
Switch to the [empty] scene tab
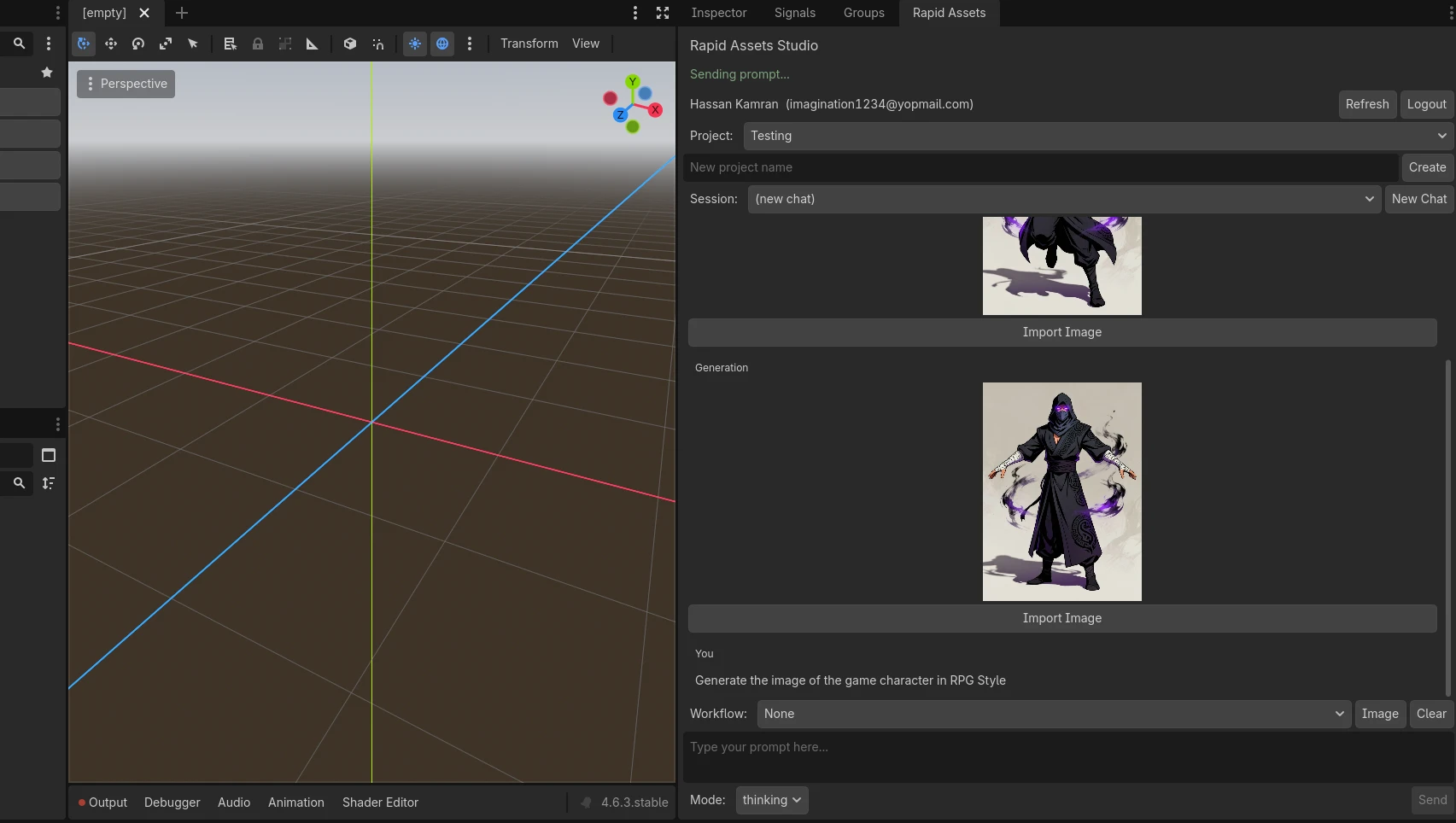coord(104,13)
